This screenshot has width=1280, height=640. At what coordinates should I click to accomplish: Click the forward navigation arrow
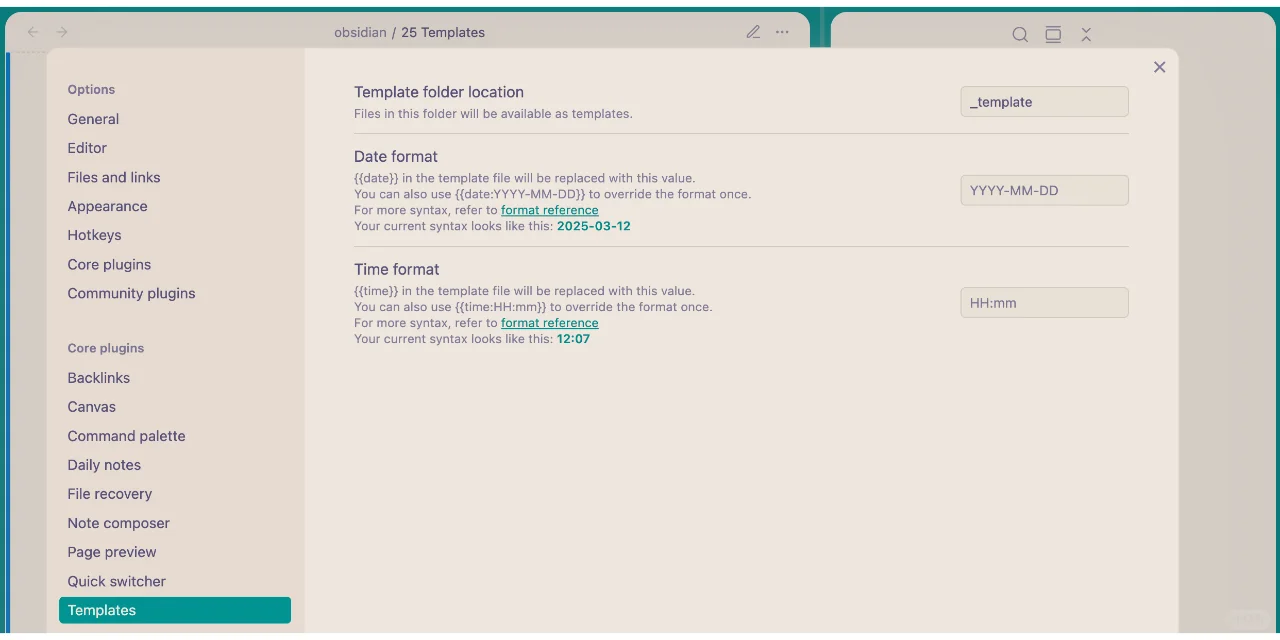point(62,32)
